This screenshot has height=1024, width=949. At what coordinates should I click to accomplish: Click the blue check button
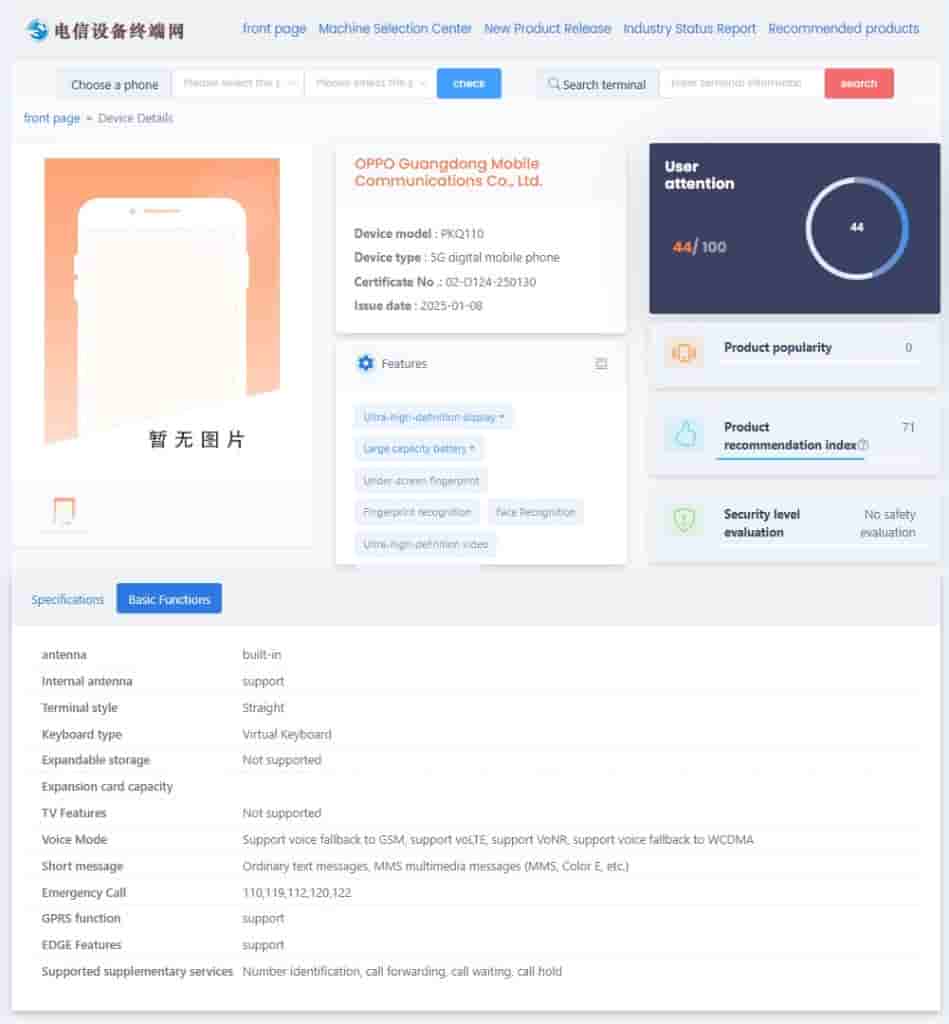[x=469, y=84]
